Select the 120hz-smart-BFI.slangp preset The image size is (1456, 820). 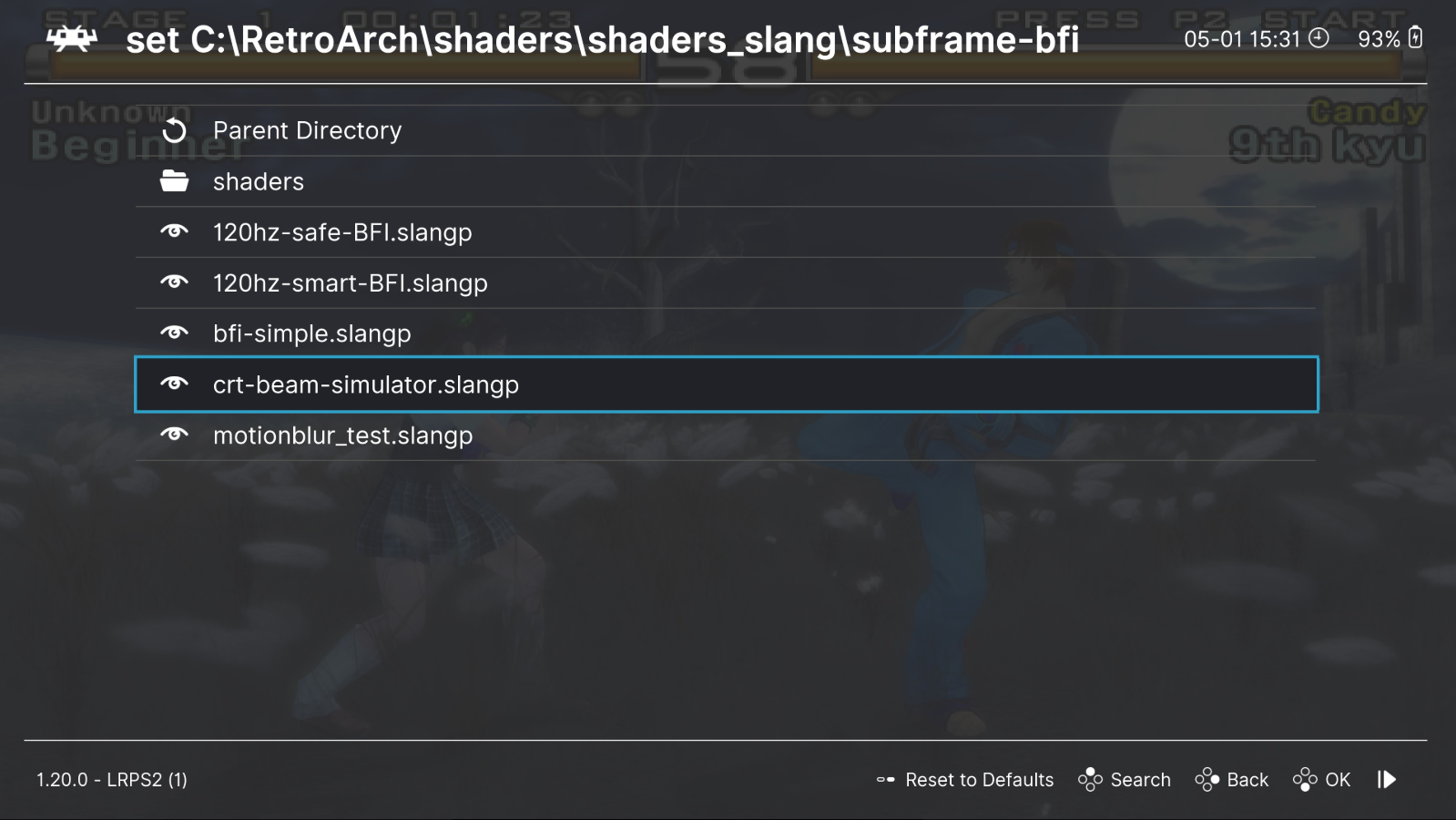[x=350, y=283]
